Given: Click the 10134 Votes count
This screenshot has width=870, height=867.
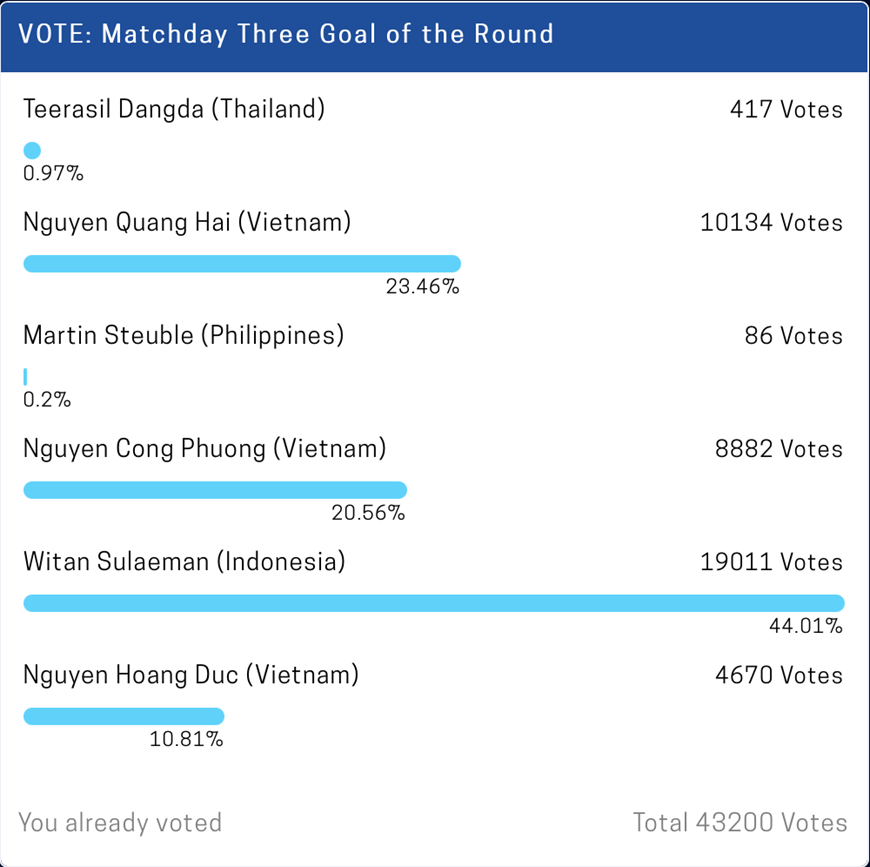Looking at the screenshot, I should point(771,222).
